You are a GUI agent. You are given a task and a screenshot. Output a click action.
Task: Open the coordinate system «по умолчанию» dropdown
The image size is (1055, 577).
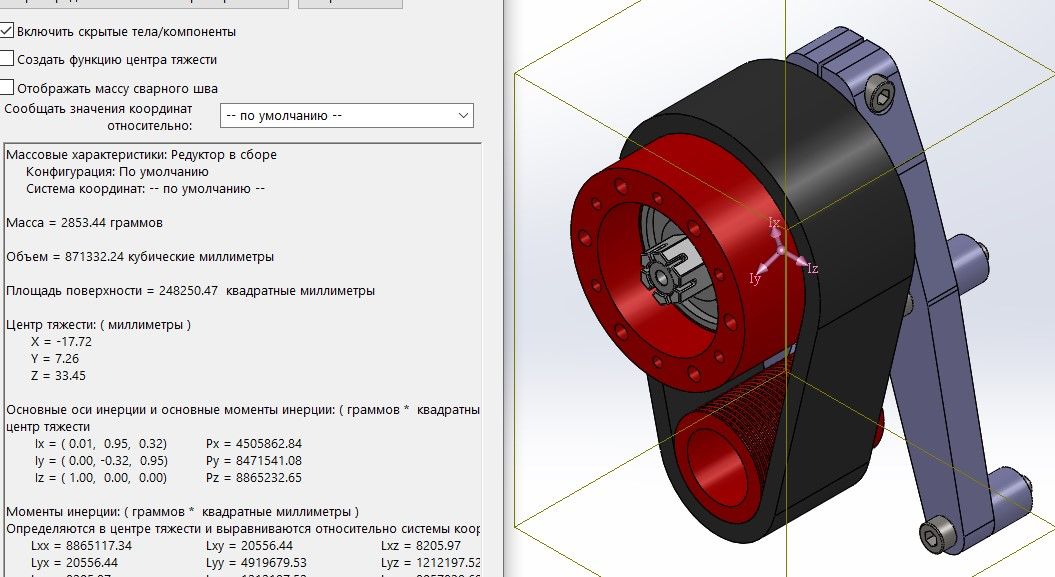pos(346,116)
